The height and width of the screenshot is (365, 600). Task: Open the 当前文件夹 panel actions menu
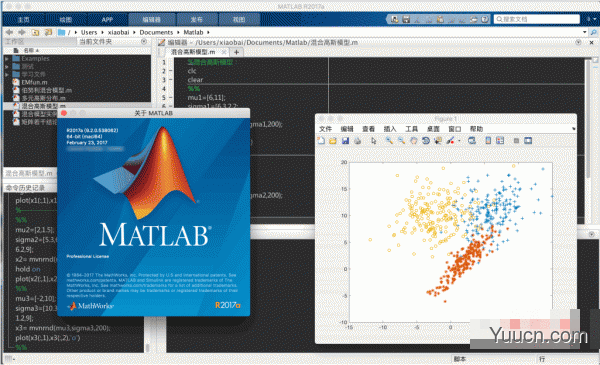(144, 41)
